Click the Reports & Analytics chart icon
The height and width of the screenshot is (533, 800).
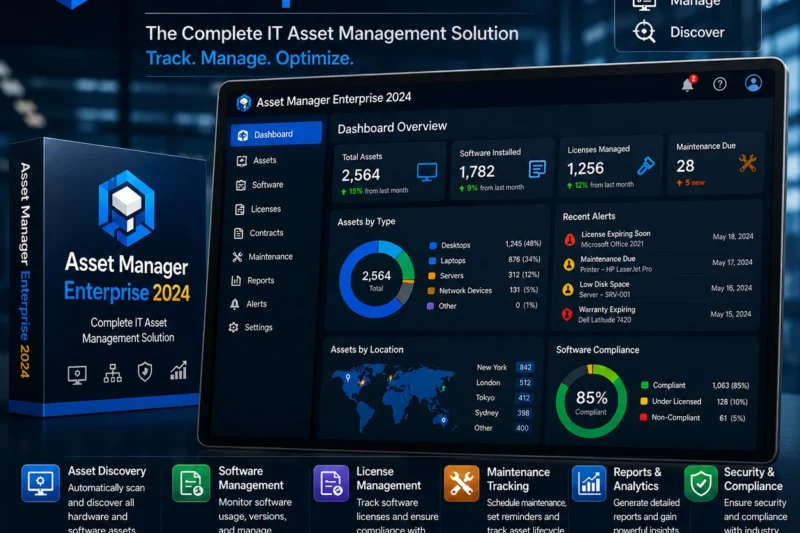[589, 483]
